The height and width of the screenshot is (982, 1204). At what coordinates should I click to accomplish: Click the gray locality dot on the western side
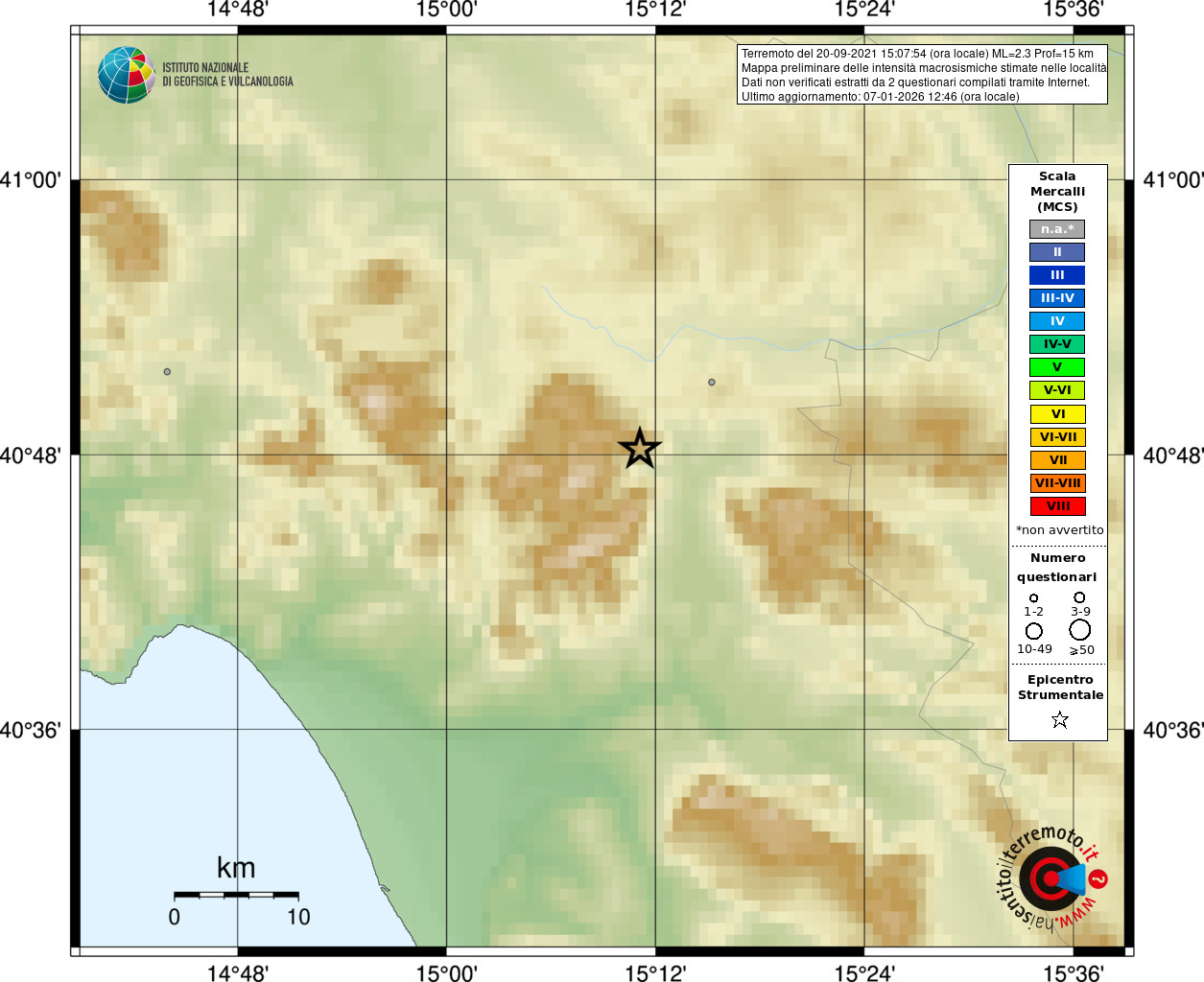click(167, 371)
